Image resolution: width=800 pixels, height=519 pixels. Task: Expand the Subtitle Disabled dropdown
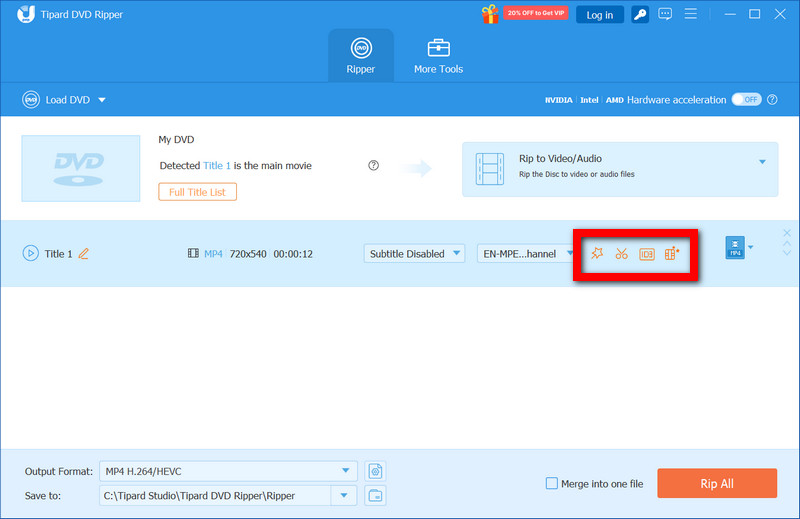414,254
